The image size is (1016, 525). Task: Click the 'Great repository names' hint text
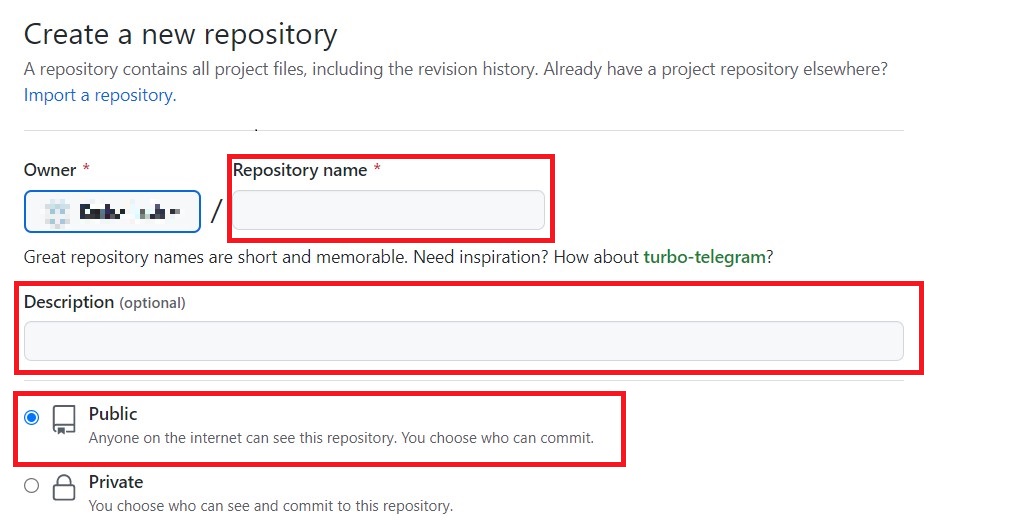[x=330, y=257]
